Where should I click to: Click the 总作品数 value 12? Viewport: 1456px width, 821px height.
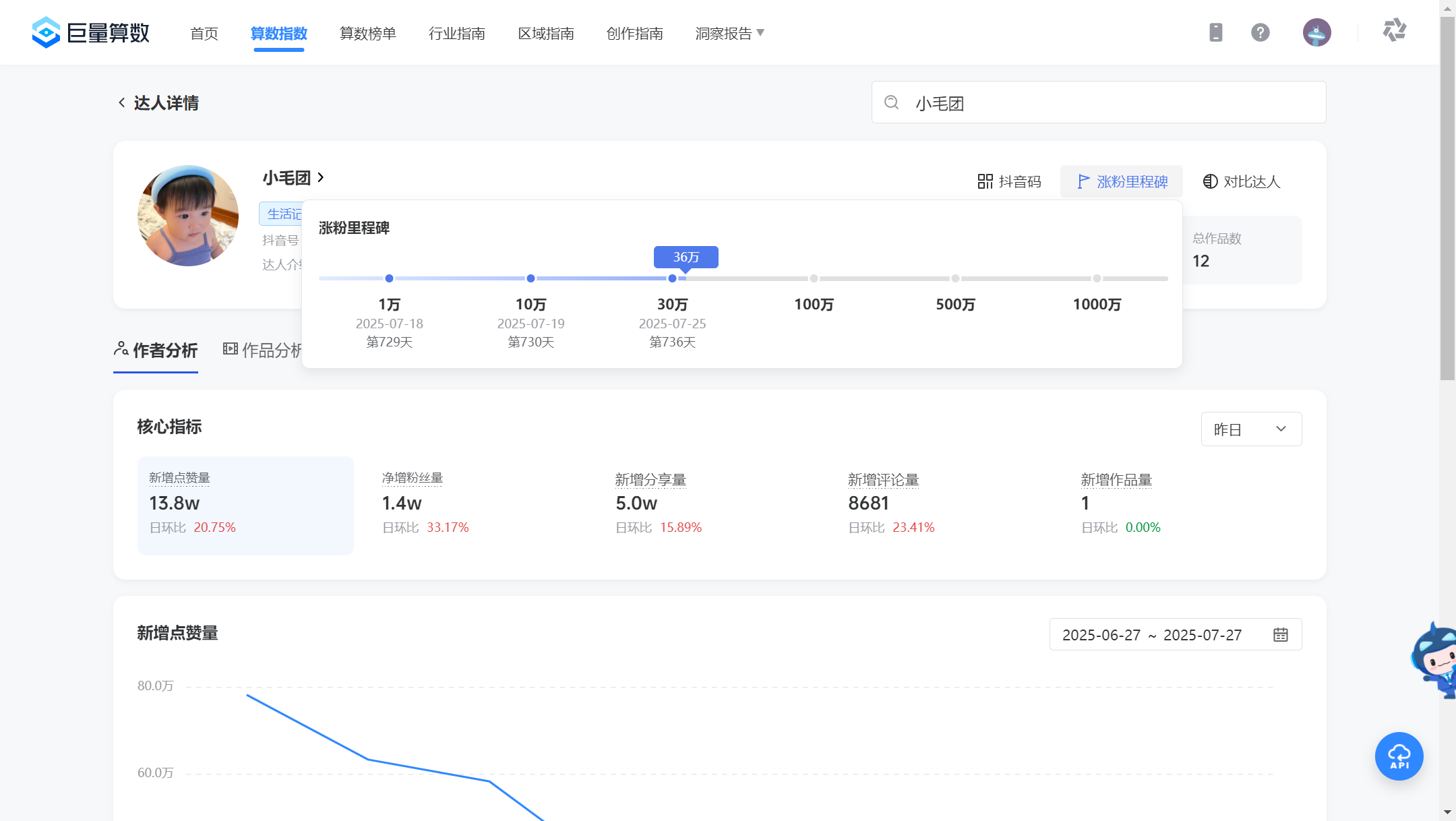coord(1201,261)
